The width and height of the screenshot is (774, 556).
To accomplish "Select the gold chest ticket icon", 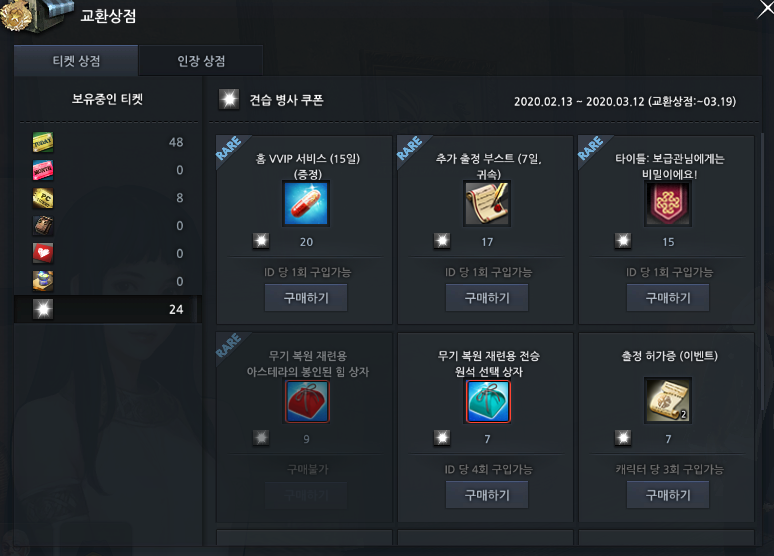I will tap(43, 281).
